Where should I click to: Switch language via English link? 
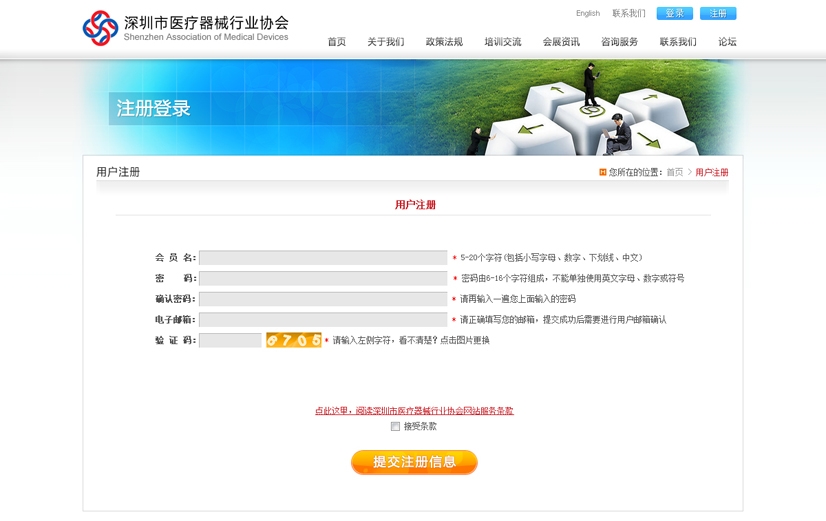click(x=588, y=14)
